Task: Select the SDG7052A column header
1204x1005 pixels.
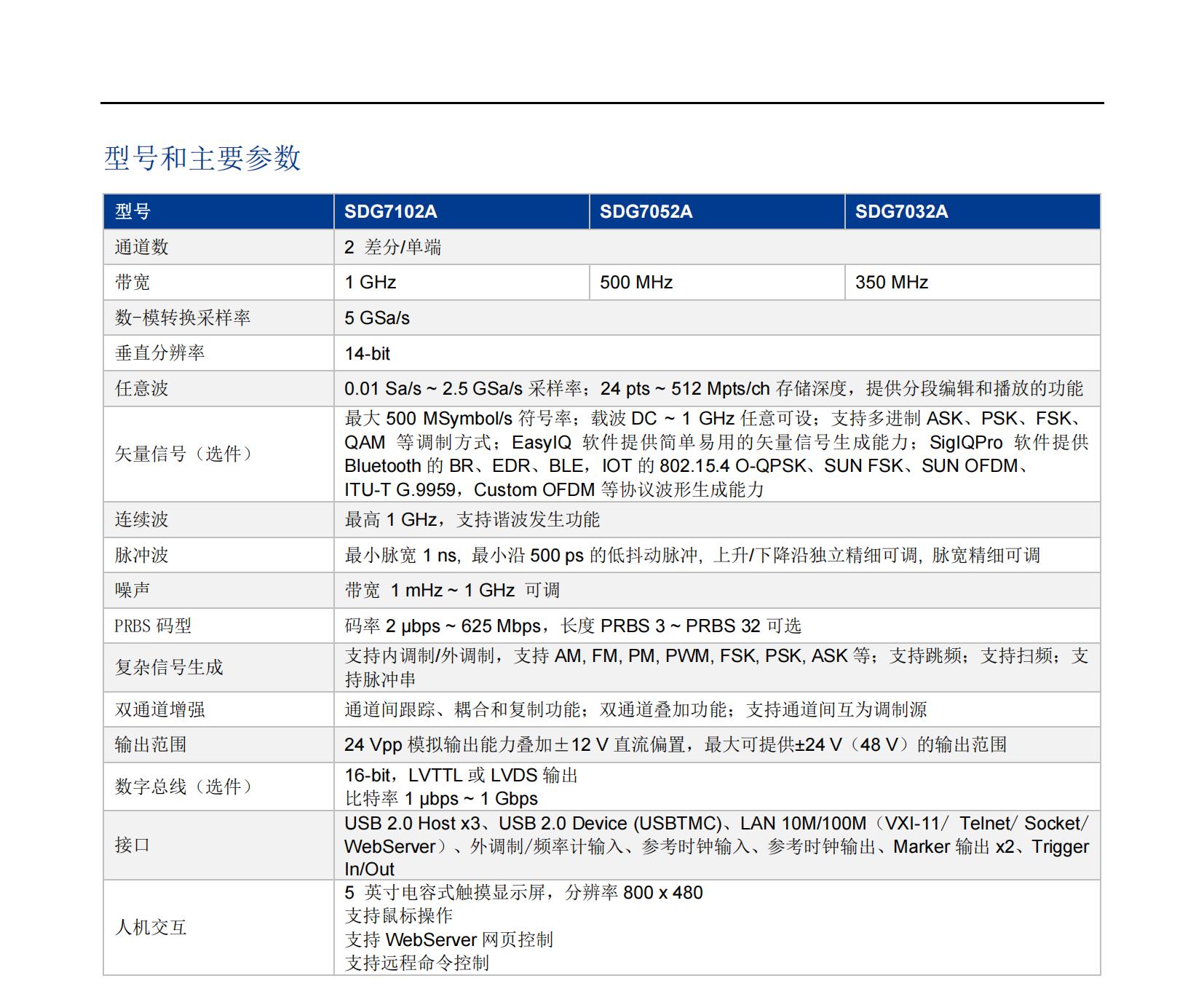Action: pos(646,212)
